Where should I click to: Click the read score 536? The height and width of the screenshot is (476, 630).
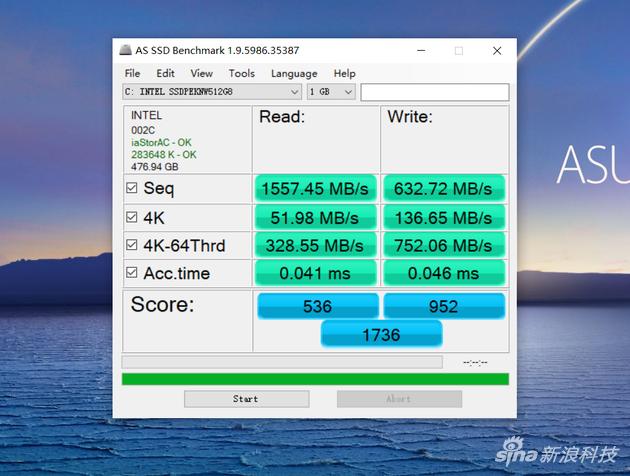[x=318, y=306]
